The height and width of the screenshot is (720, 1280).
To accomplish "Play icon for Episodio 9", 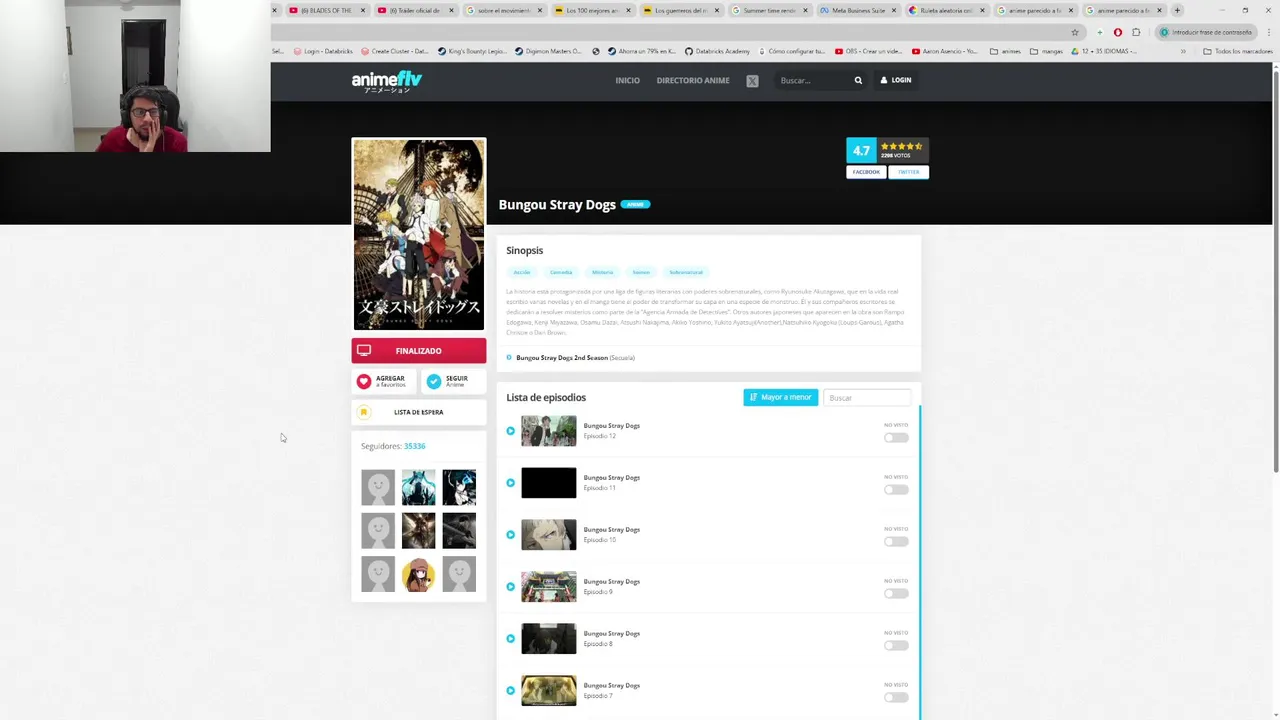I will click(x=510, y=587).
